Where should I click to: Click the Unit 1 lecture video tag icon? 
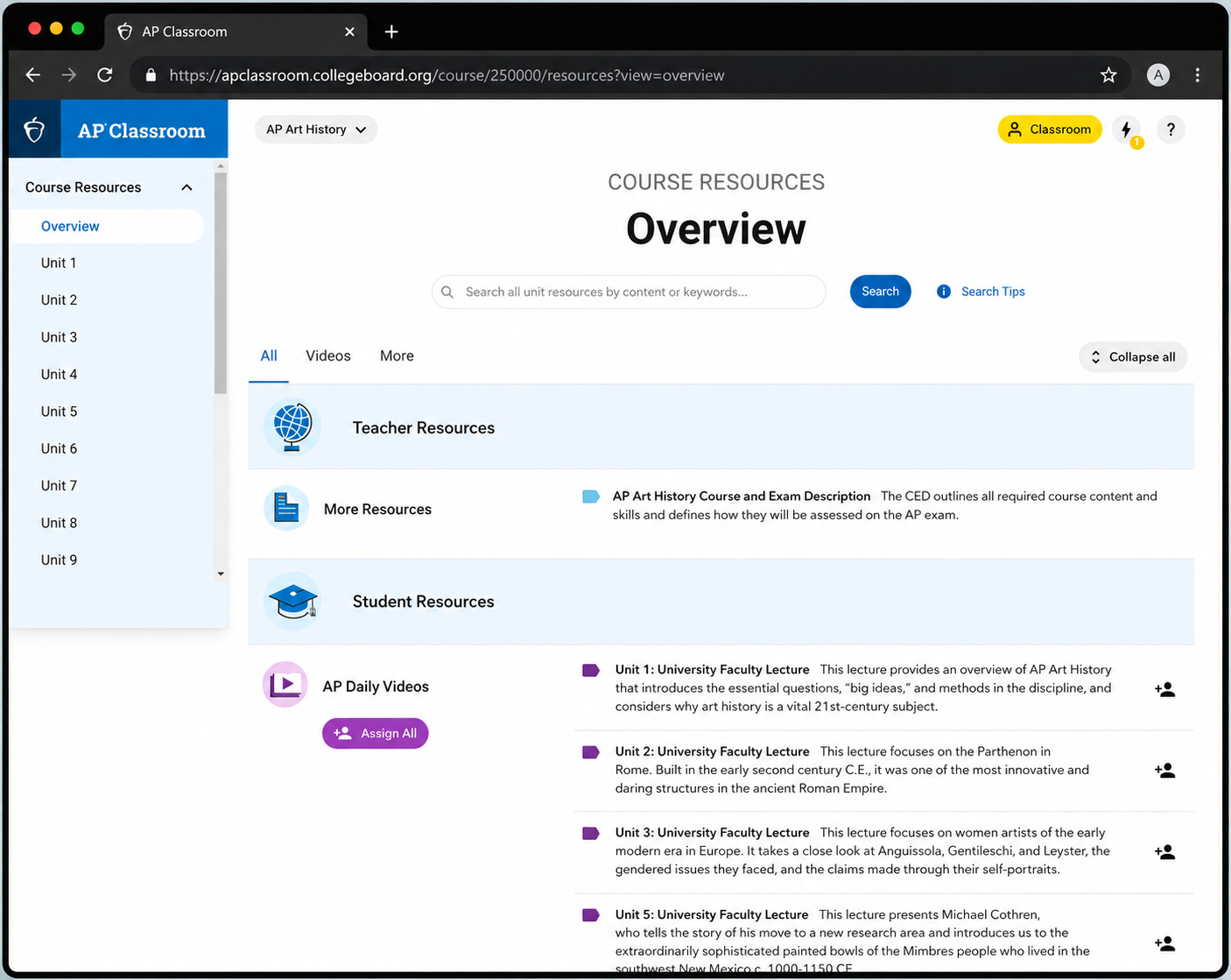coord(591,670)
